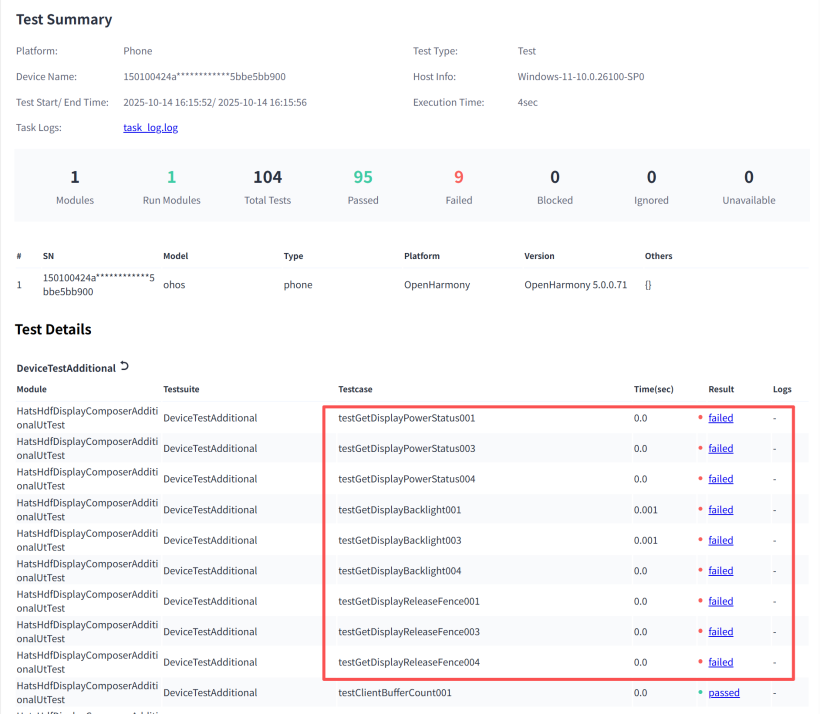Click the 95 Passed count
The width and height of the screenshot is (820, 714).
pyautogui.click(x=363, y=177)
